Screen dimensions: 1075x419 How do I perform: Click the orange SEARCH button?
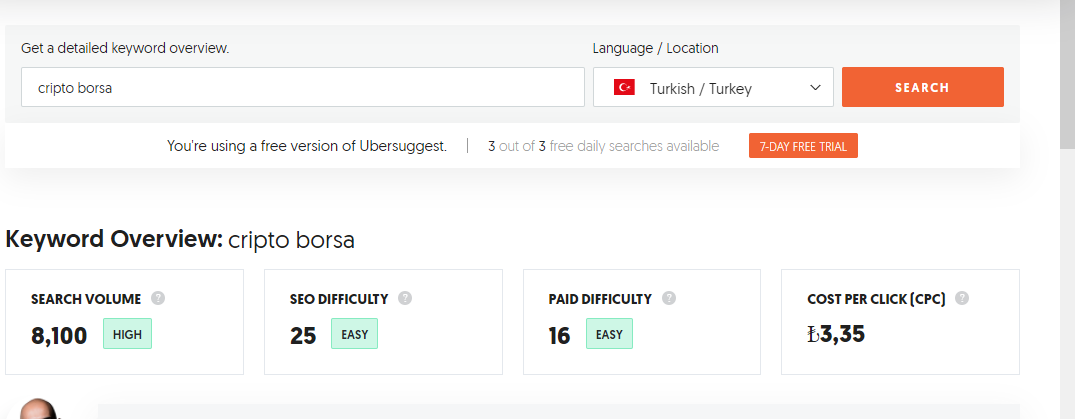tap(923, 87)
